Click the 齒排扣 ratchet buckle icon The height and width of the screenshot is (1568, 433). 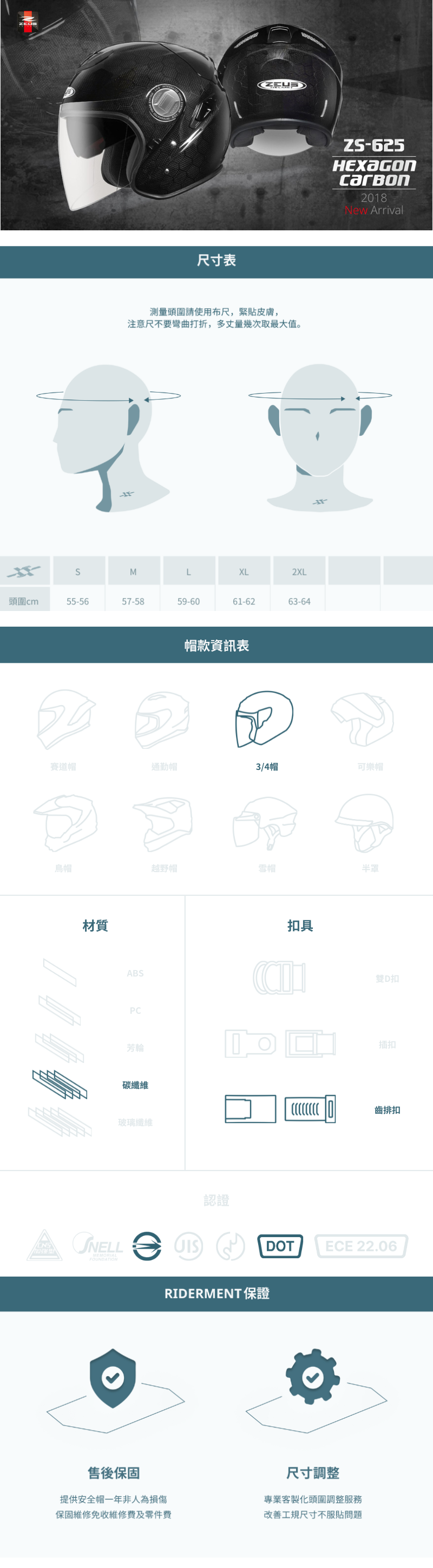(x=280, y=1108)
